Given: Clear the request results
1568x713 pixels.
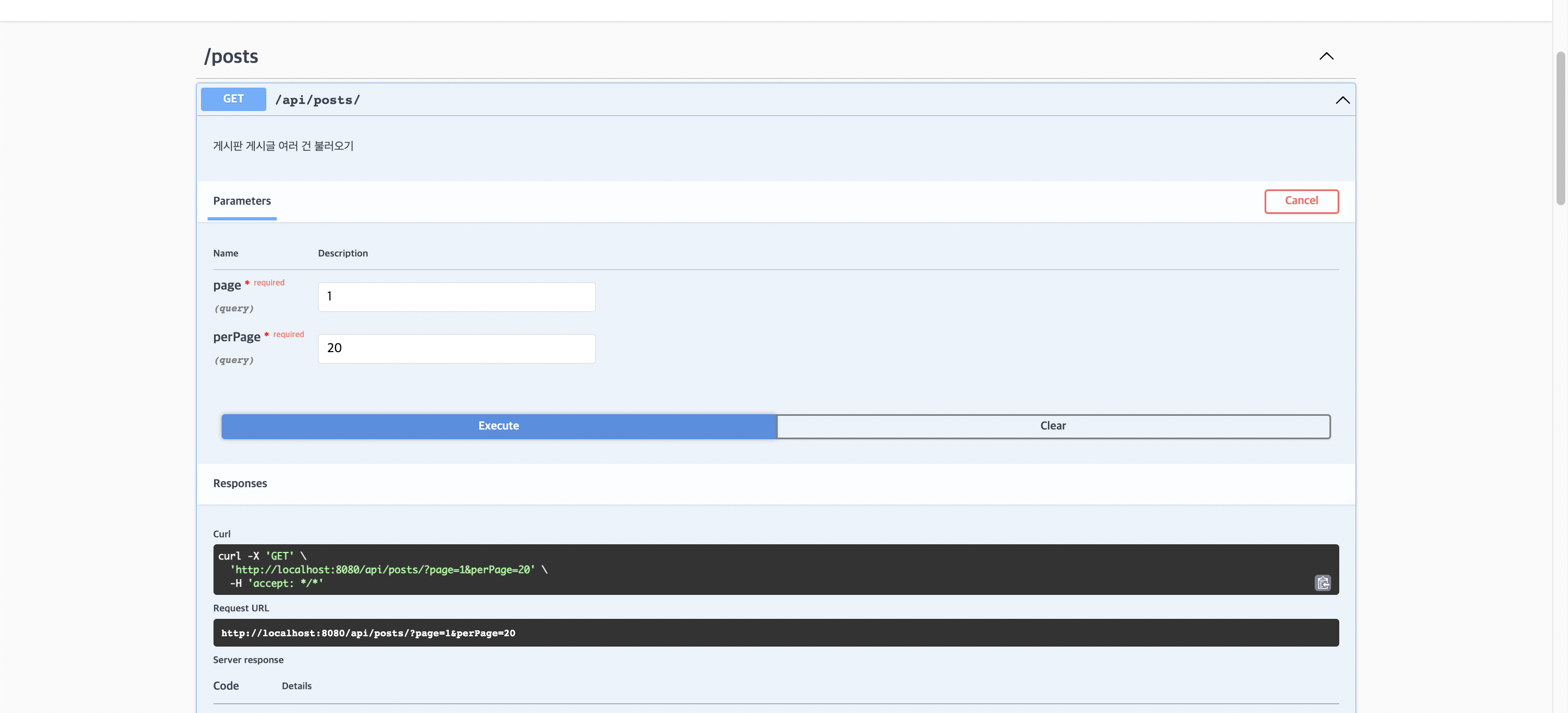Looking at the screenshot, I should (1053, 426).
